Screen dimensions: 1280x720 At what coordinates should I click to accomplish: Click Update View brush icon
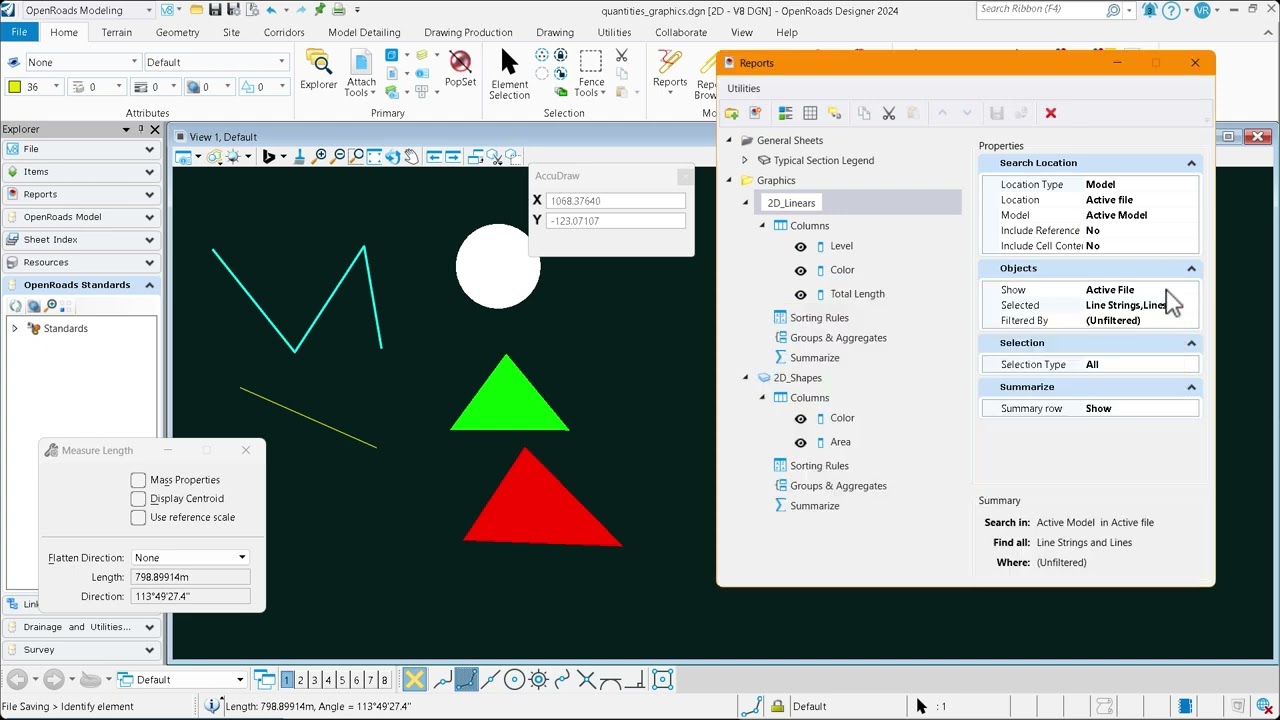pyautogui.click(x=299, y=156)
